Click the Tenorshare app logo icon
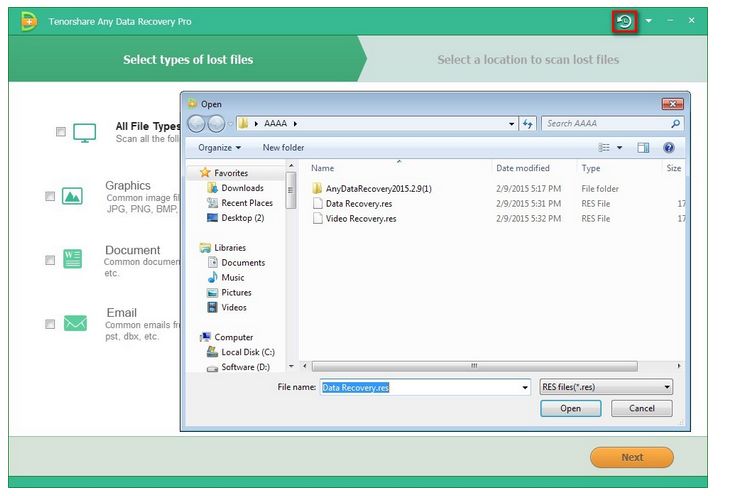 coord(28,21)
